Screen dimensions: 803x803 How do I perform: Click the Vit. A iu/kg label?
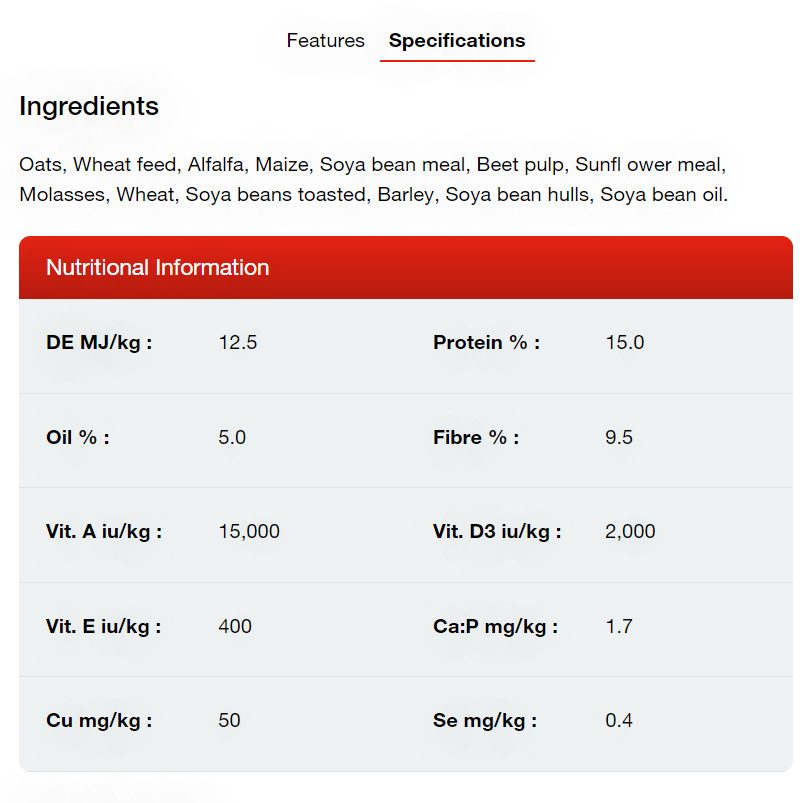(x=104, y=532)
